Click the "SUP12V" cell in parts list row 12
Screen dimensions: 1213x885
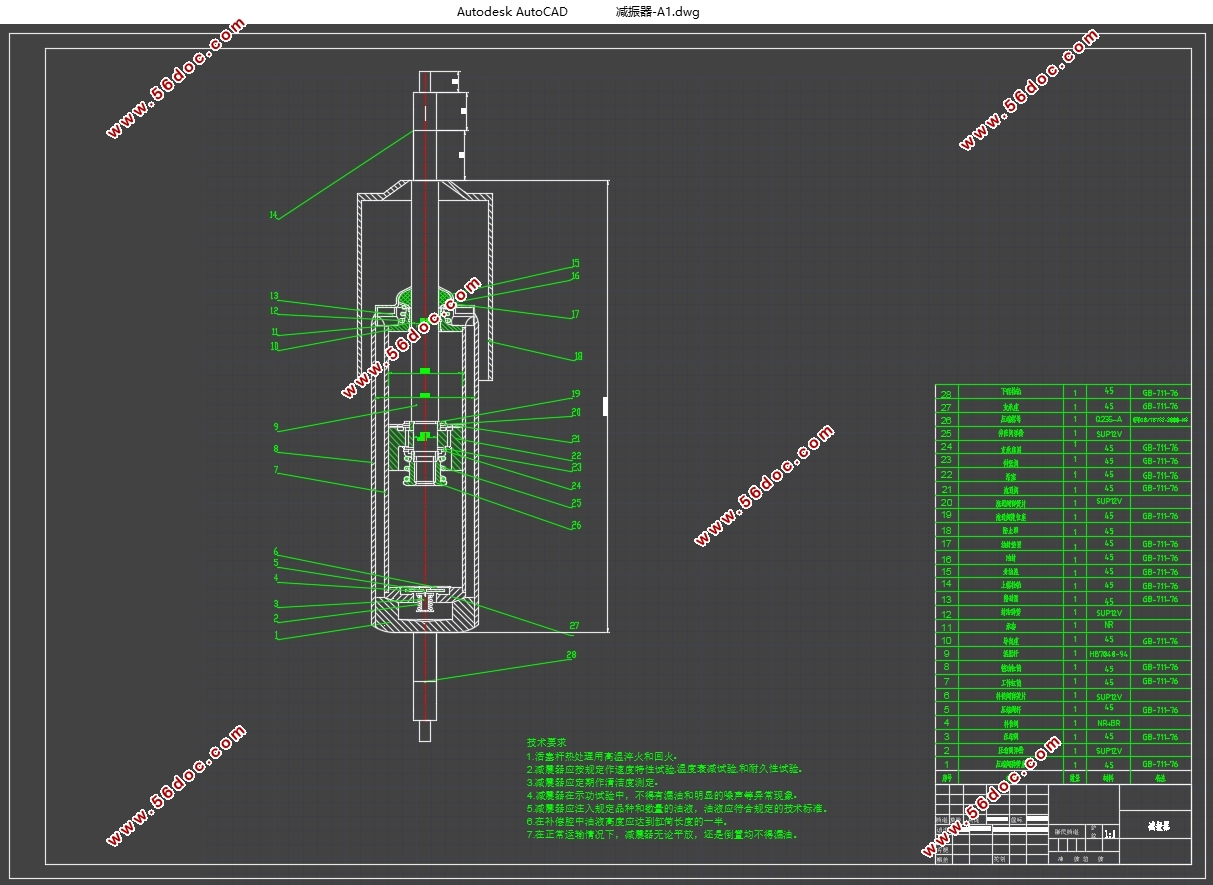[x=1108, y=613]
